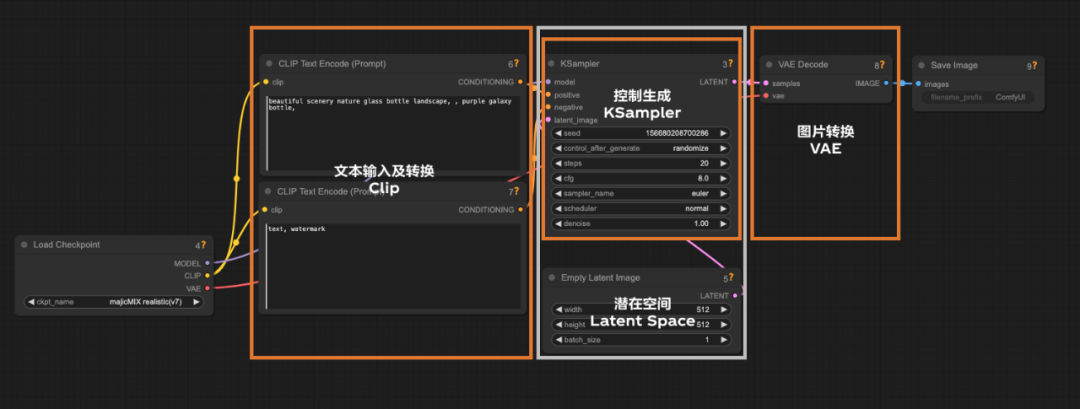Decrease height with its left arrow
This screenshot has width=1080, height=409.
[559, 324]
